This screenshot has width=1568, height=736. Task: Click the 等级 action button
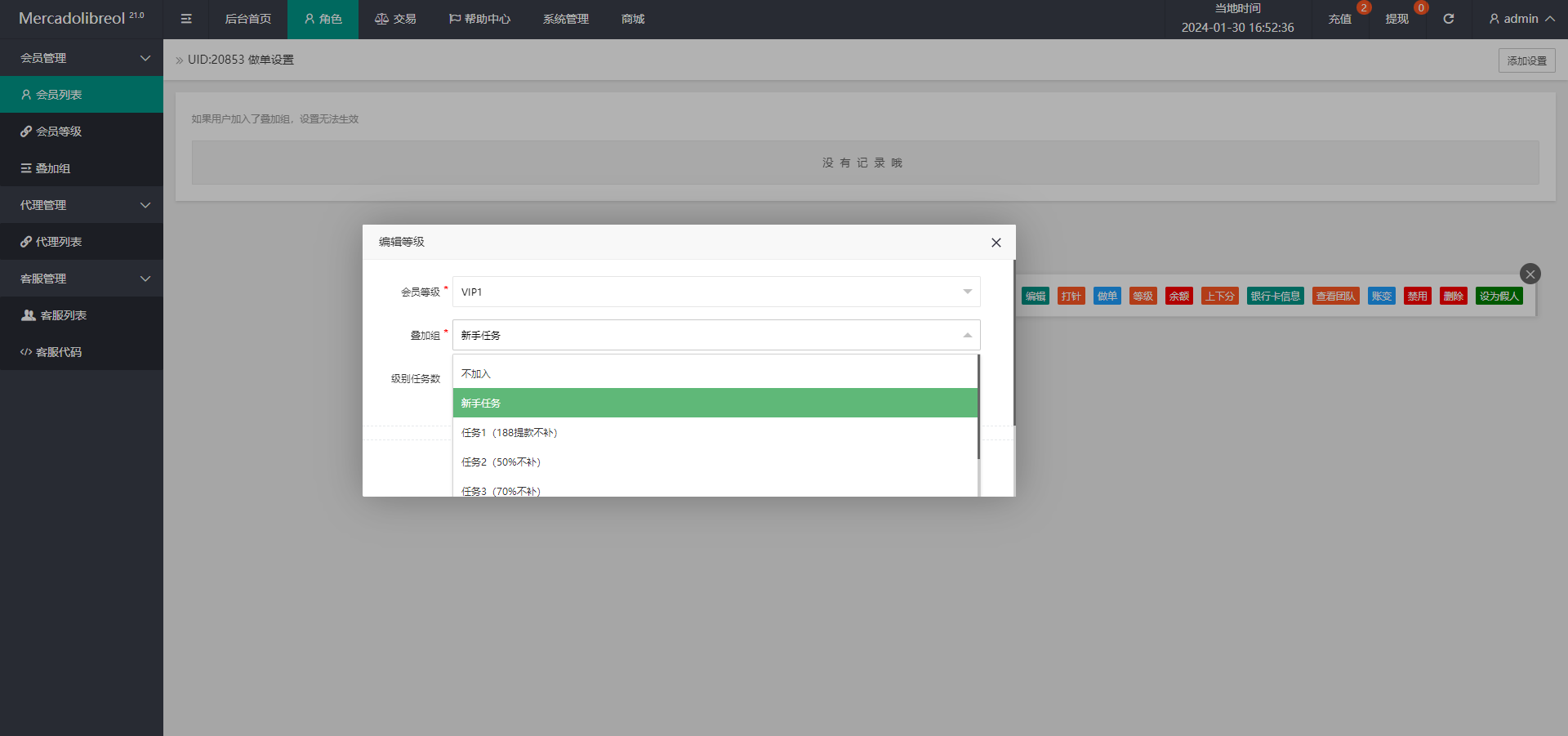coord(1143,296)
